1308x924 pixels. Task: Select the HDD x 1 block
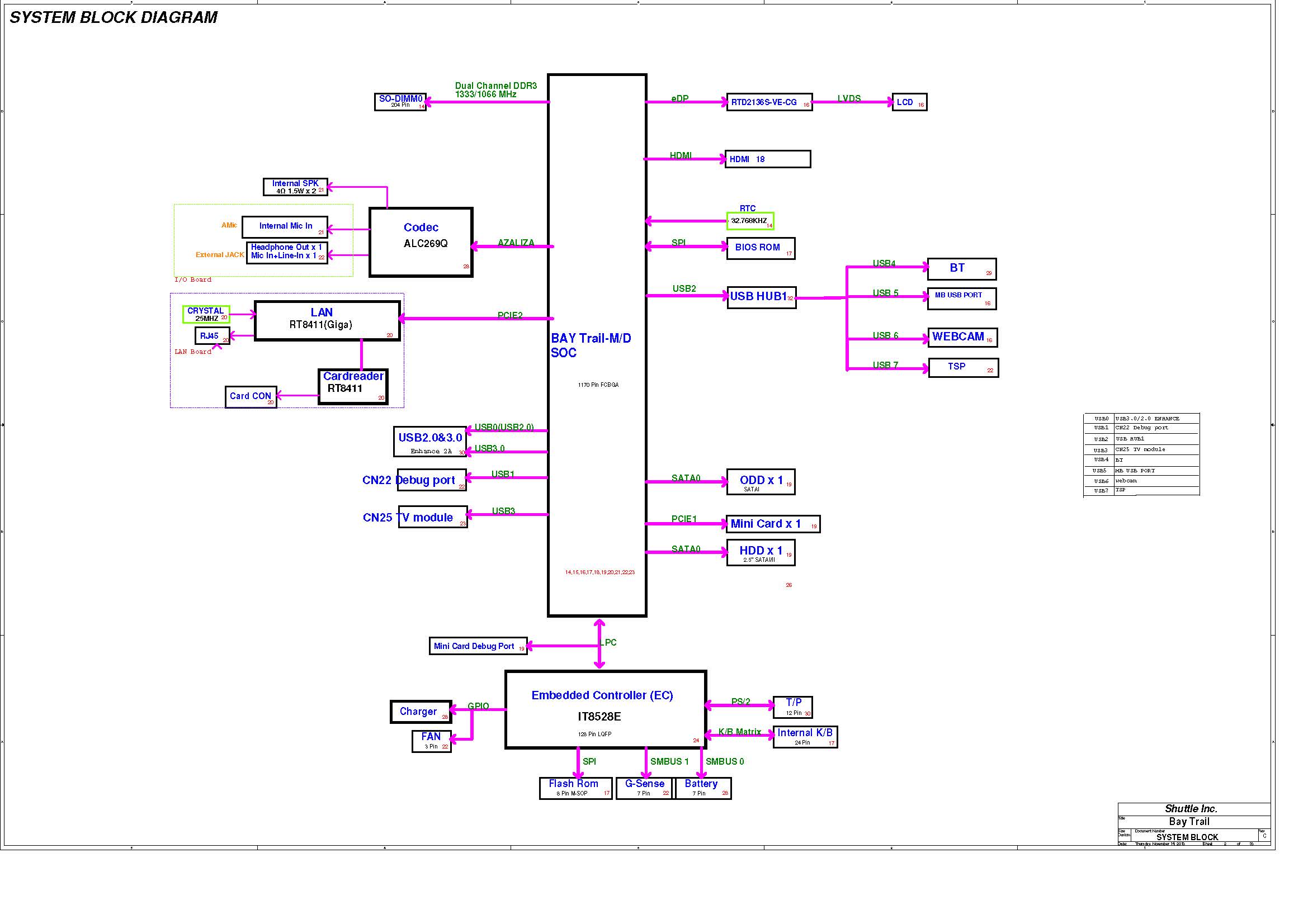[761, 552]
